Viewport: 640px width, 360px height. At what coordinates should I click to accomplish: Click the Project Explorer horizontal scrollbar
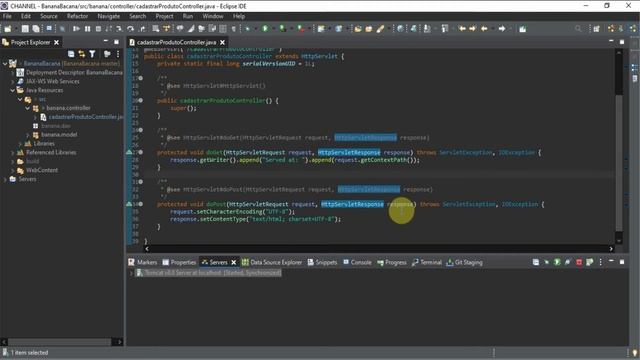tap(59, 342)
